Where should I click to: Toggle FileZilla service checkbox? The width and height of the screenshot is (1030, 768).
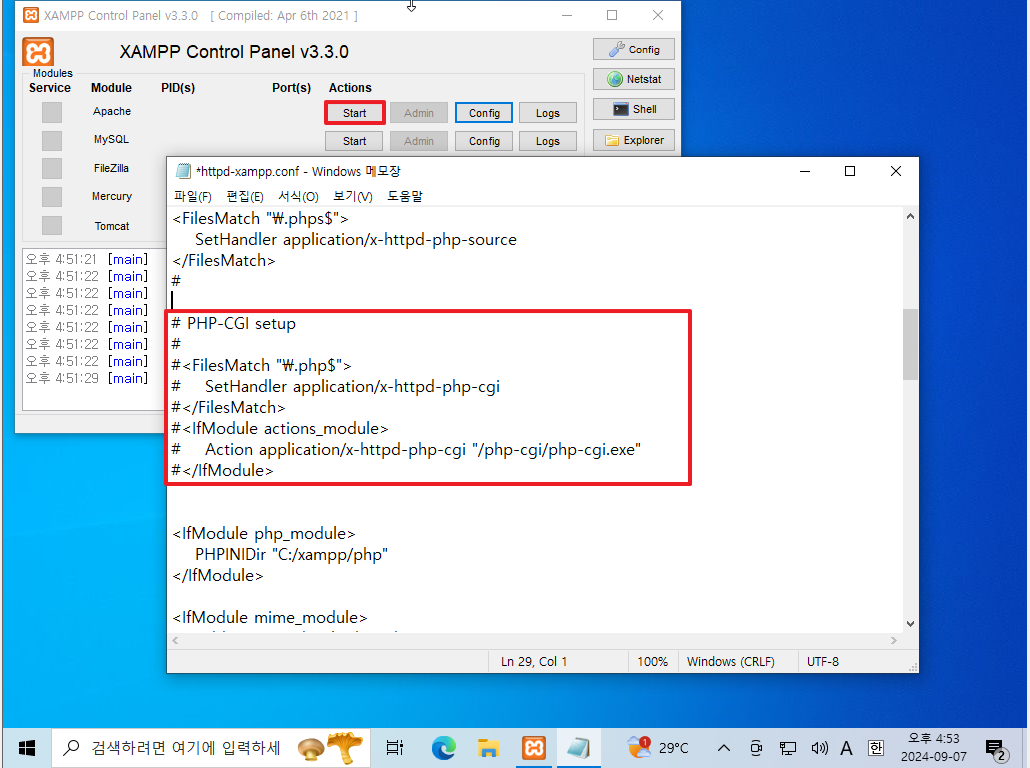52,168
